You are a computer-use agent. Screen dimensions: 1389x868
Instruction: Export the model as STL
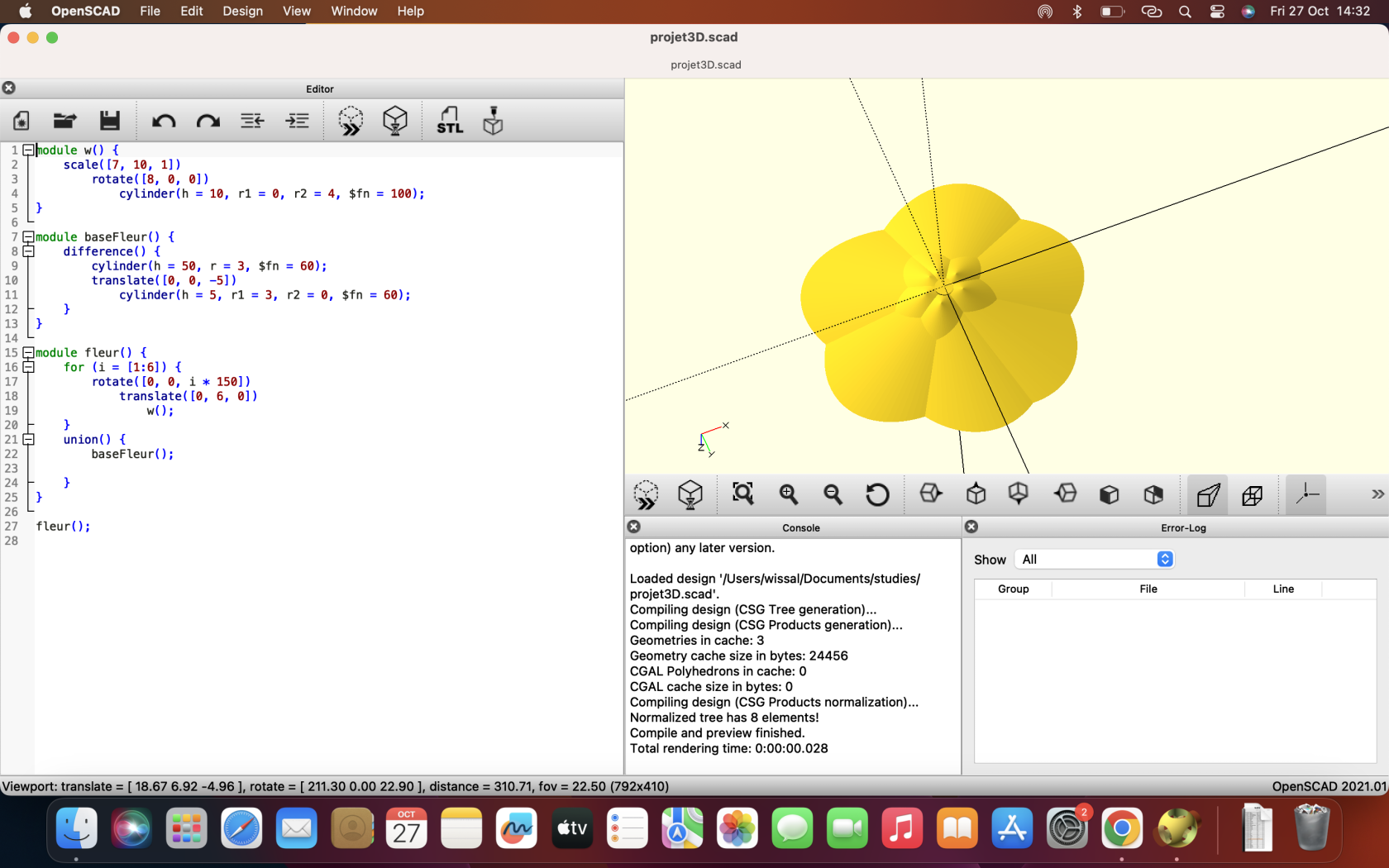click(450, 121)
